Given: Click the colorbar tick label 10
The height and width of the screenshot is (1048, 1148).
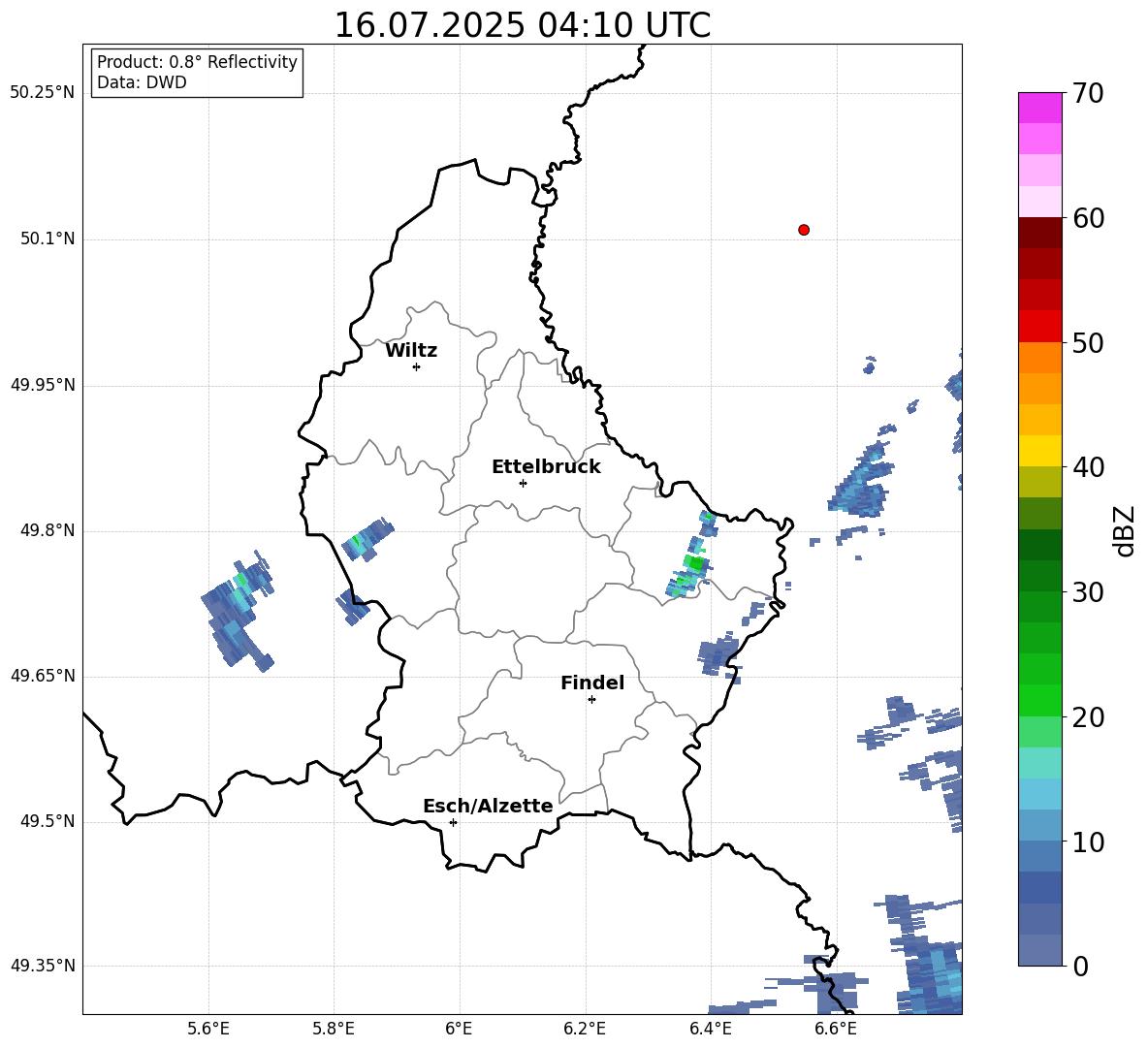Looking at the screenshot, I should (1088, 842).
